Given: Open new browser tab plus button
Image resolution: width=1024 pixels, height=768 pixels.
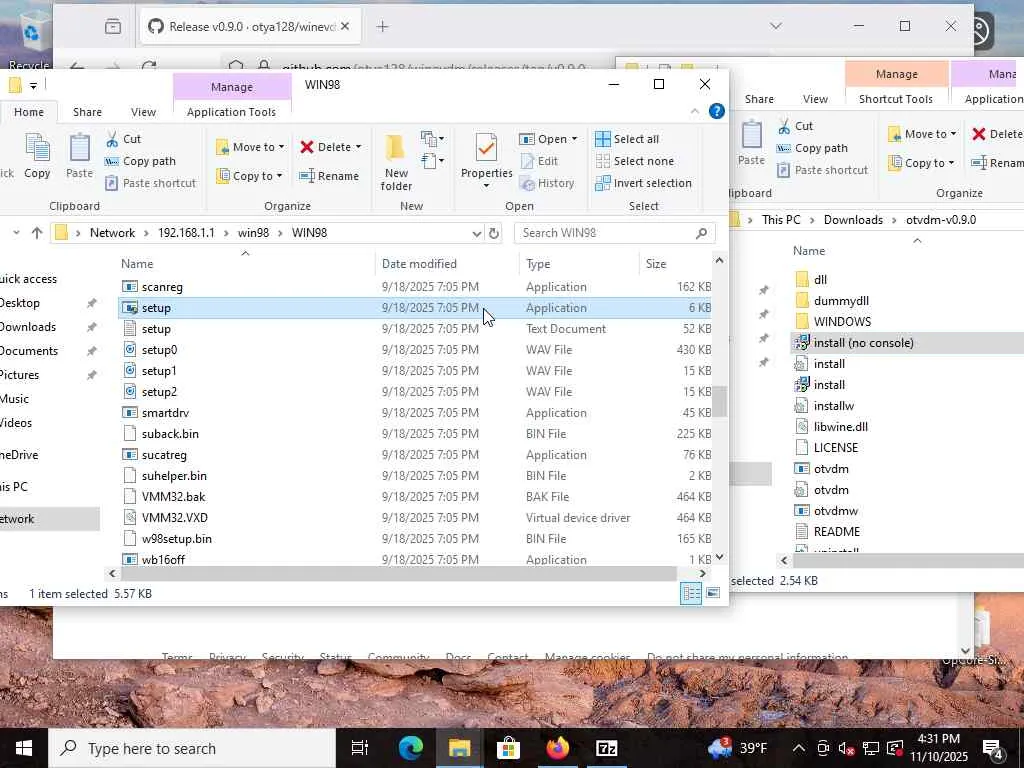Looking at the screenshot, I should [x=383, y=27].
